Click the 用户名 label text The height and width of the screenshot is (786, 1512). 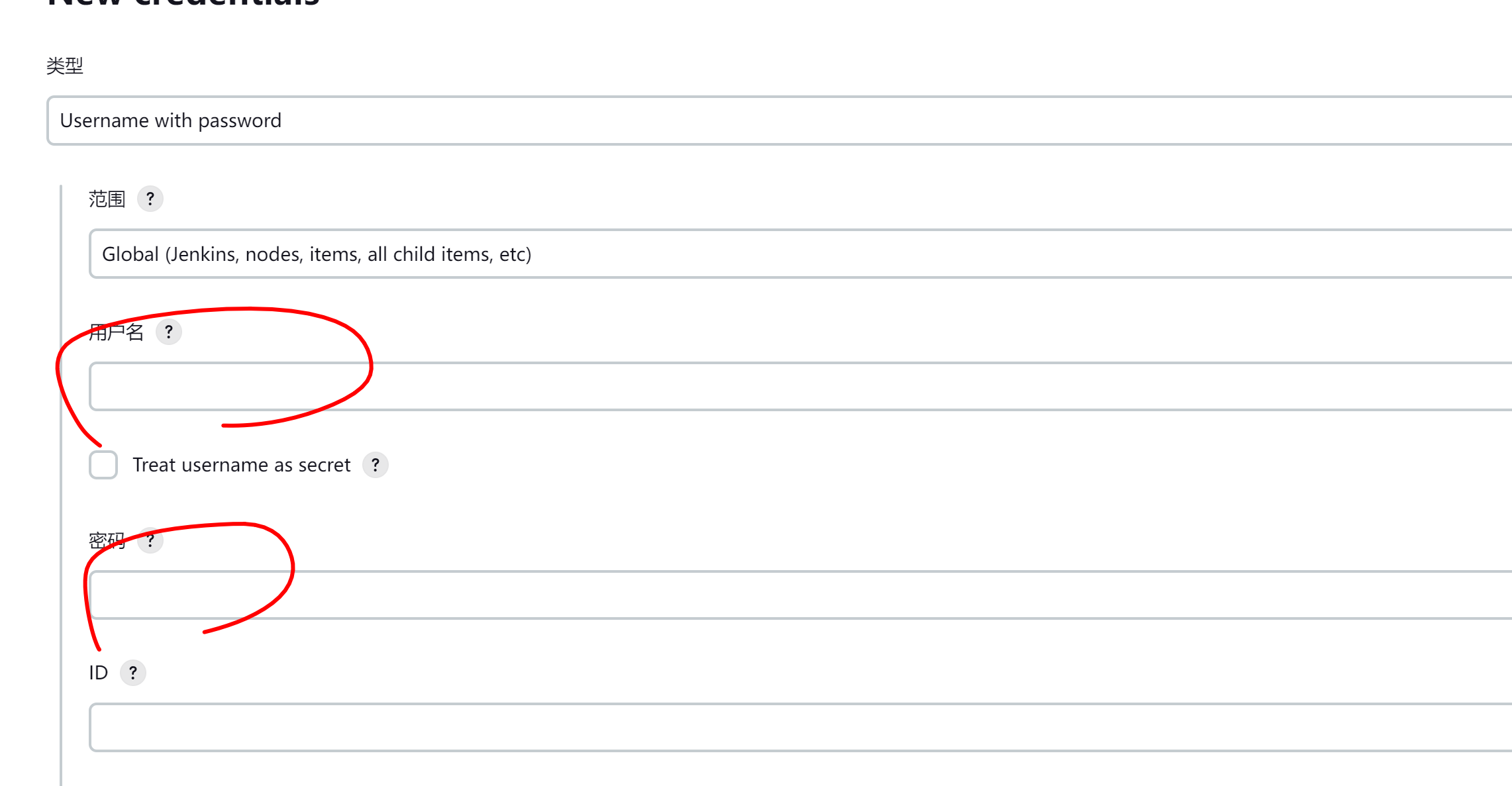[x=117, y=332]
